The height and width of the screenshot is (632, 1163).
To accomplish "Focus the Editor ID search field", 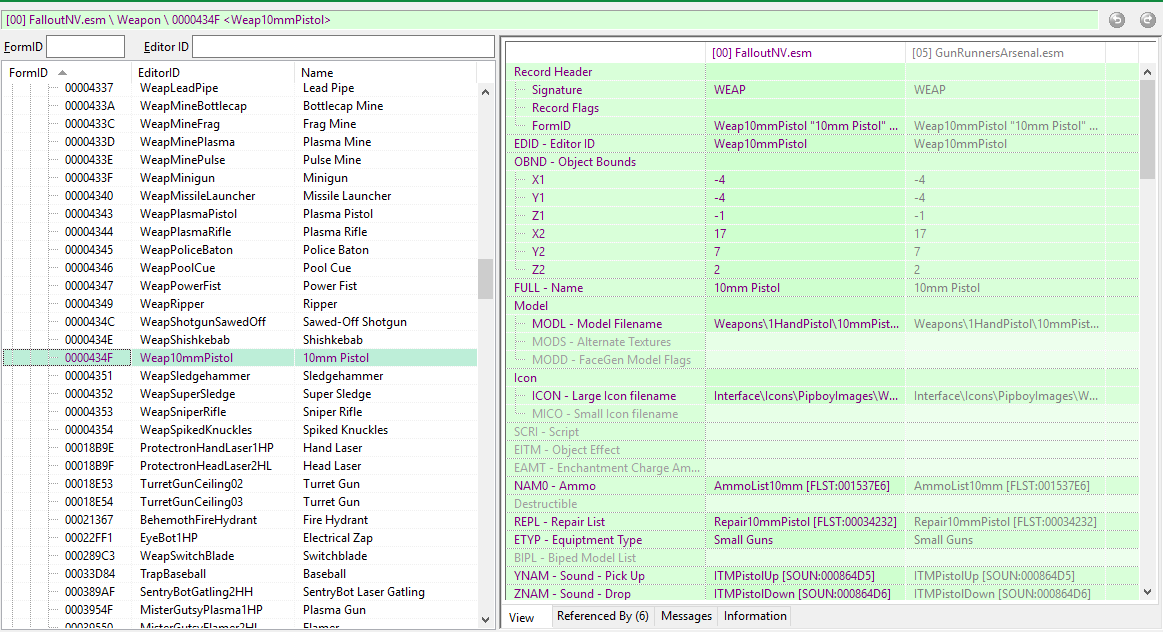I will (x=343, y=47).
